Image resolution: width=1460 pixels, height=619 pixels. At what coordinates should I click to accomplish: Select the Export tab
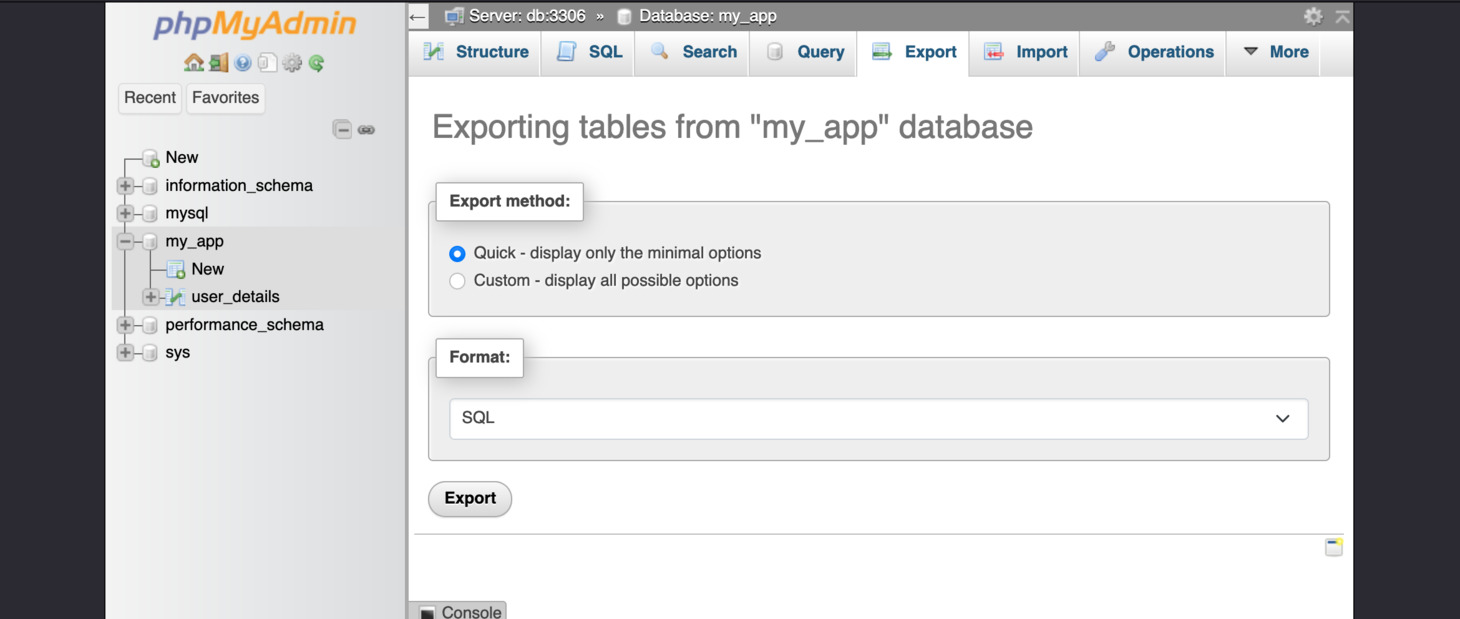(914, 52)
